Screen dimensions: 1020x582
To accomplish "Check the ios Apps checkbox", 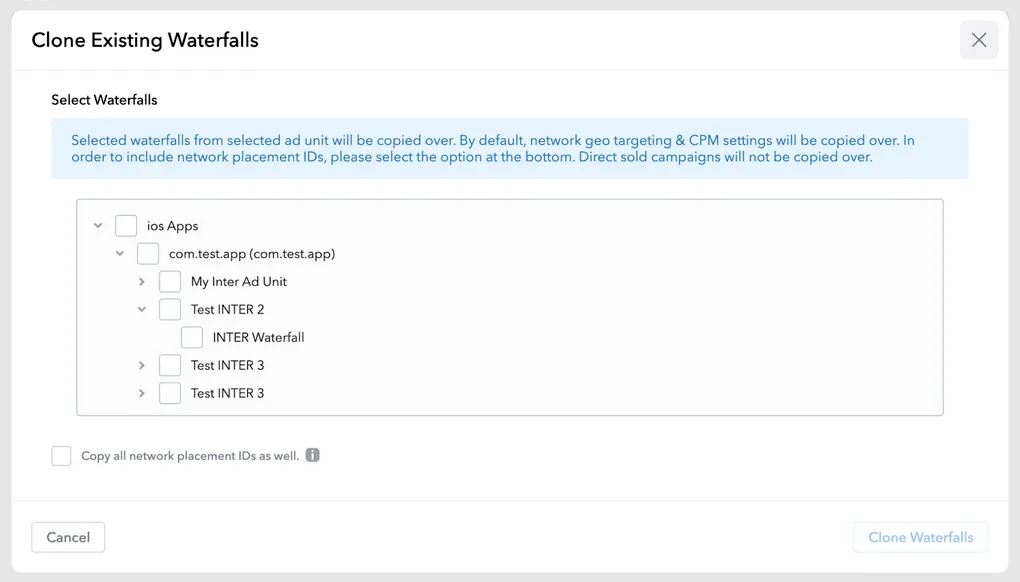I will (x=126, y=226).
